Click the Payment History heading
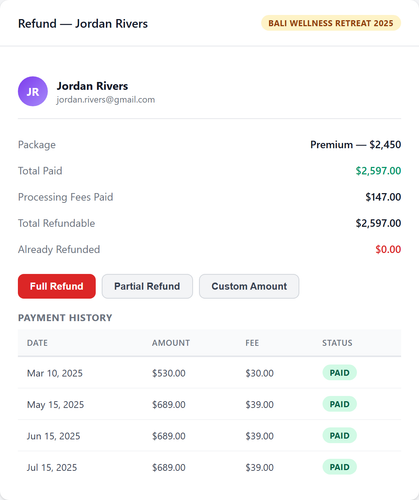 pos(65,318)
